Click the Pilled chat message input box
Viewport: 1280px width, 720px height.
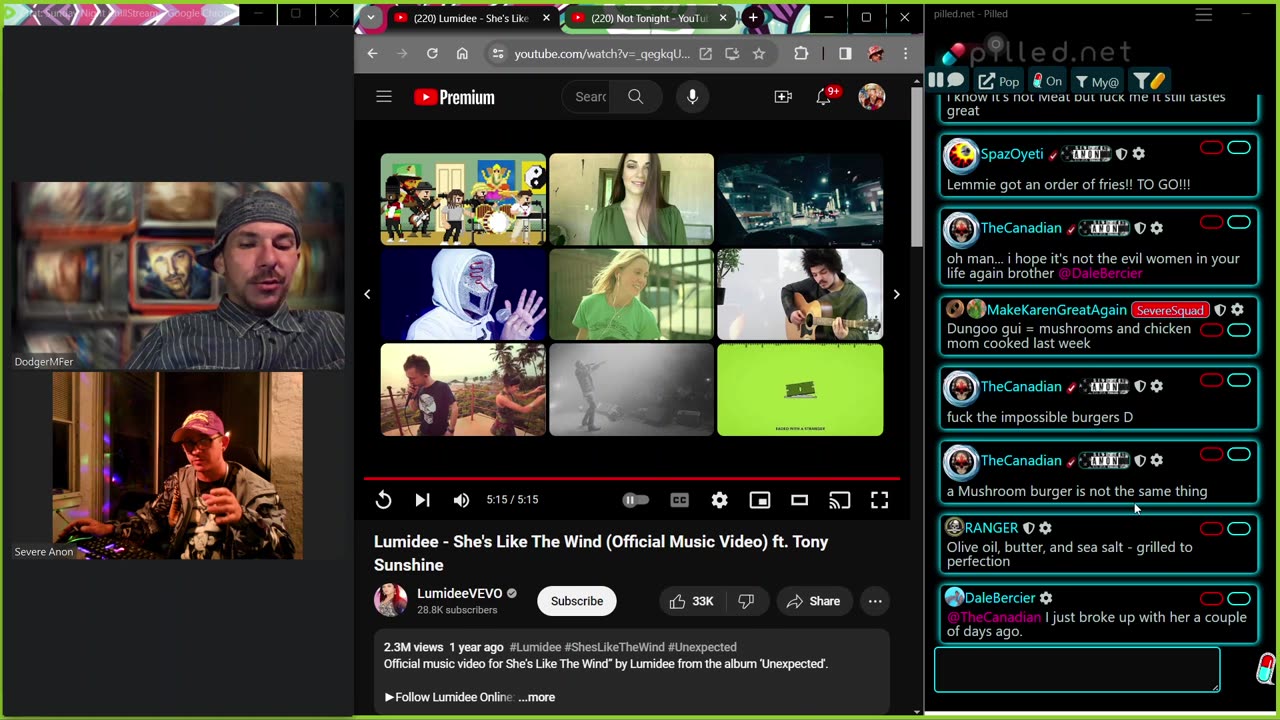[1077, 670]
